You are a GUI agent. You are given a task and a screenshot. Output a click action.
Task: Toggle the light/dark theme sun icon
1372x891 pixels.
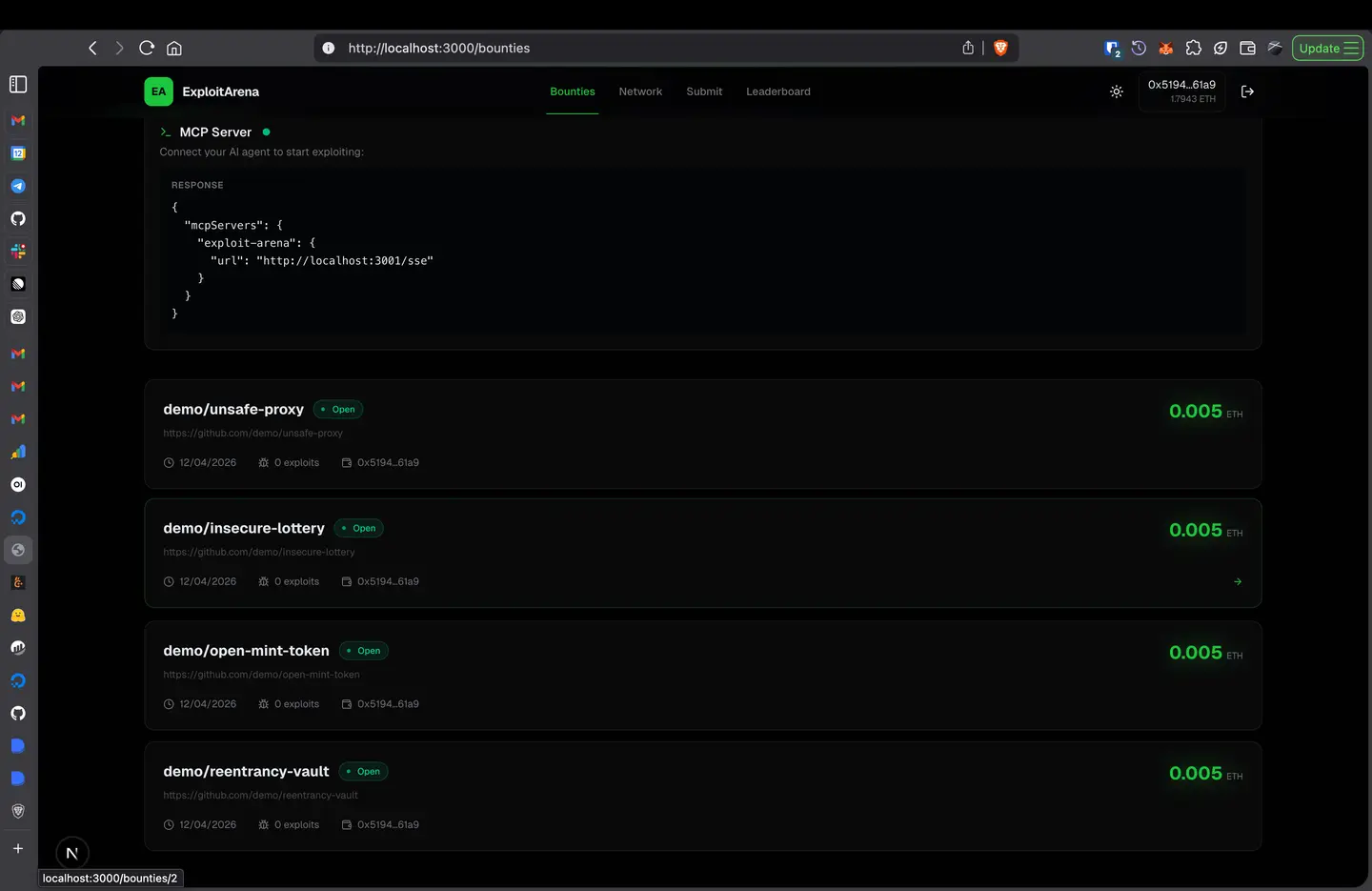[x=1117, y=91]
